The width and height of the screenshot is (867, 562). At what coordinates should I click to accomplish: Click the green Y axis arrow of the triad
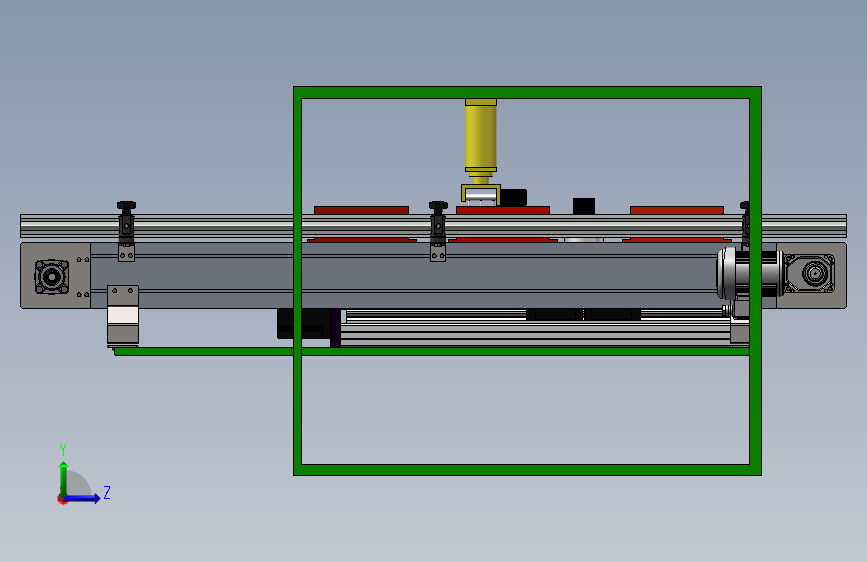pos(64,478)
